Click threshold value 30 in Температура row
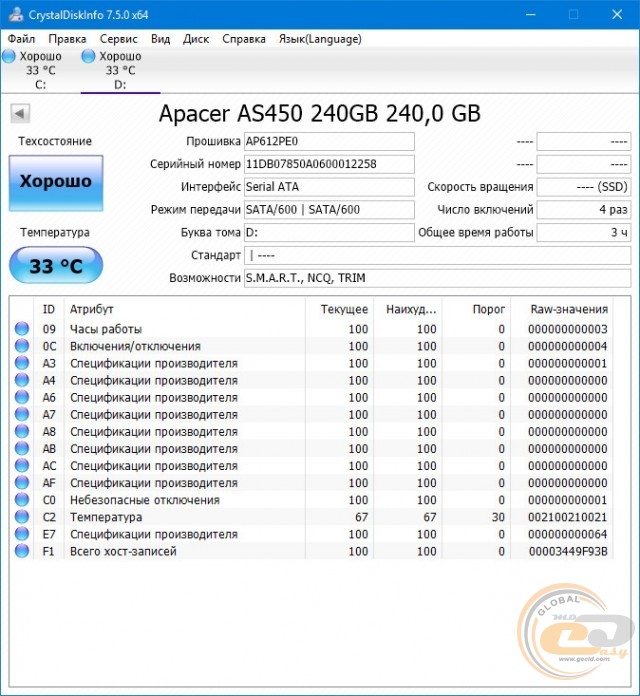Screen dimensions: 640x696 tap(498, 517)
